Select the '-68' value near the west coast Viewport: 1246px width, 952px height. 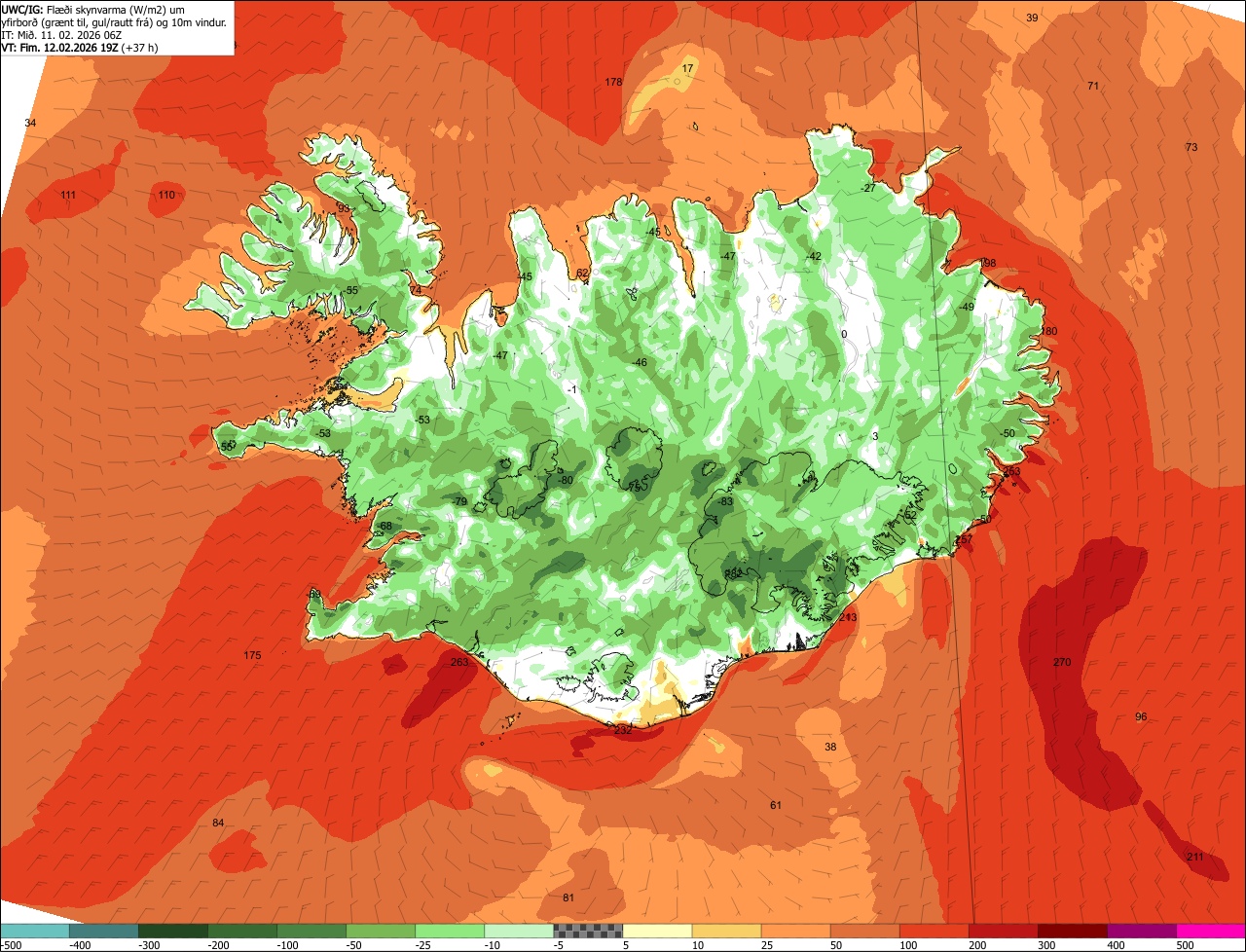click(384, 526)
